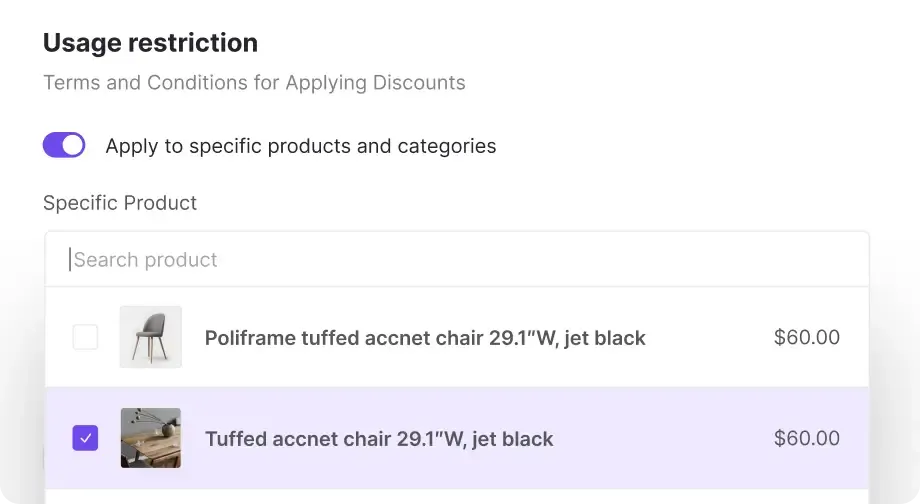The height and width of the screenshot is (504, 920).
Task: Click the 'Specific Product' field label
Action: [x=120, y=203]
